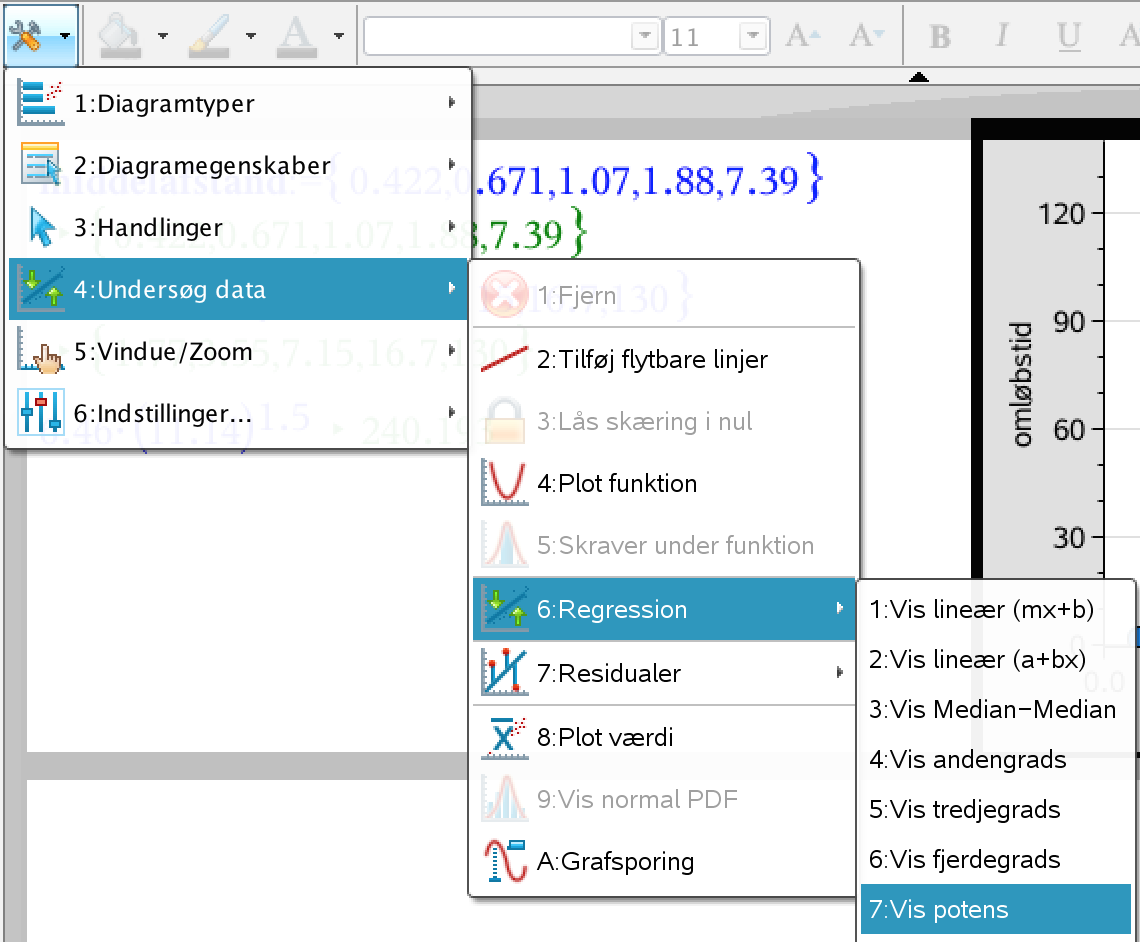Open the 5:Vindue/Zoom menu
Viewport: 1140px width, 942px height.
click(238, 352)
